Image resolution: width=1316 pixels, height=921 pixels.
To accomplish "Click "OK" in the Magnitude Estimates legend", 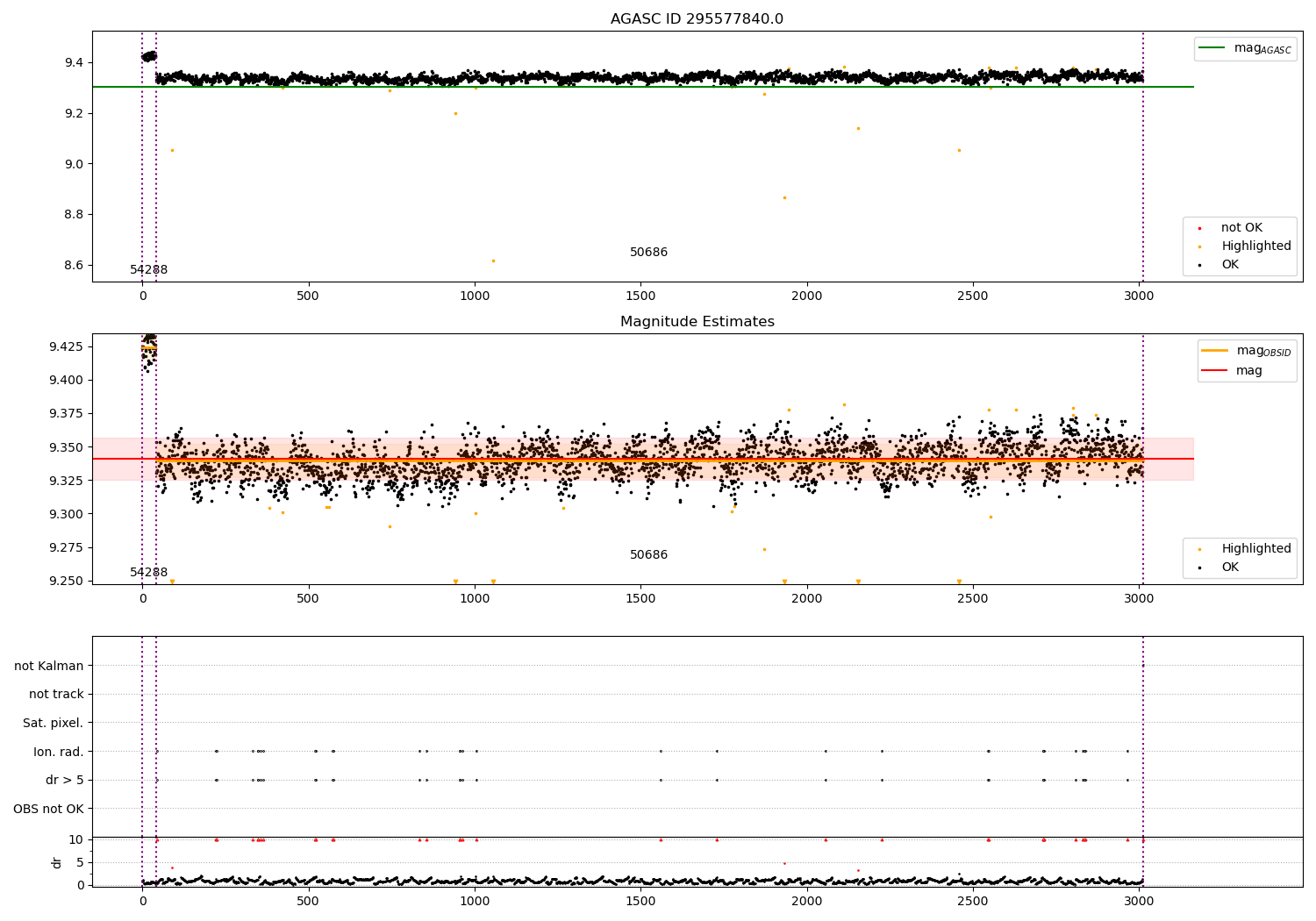I will [x=1229, y=568].
